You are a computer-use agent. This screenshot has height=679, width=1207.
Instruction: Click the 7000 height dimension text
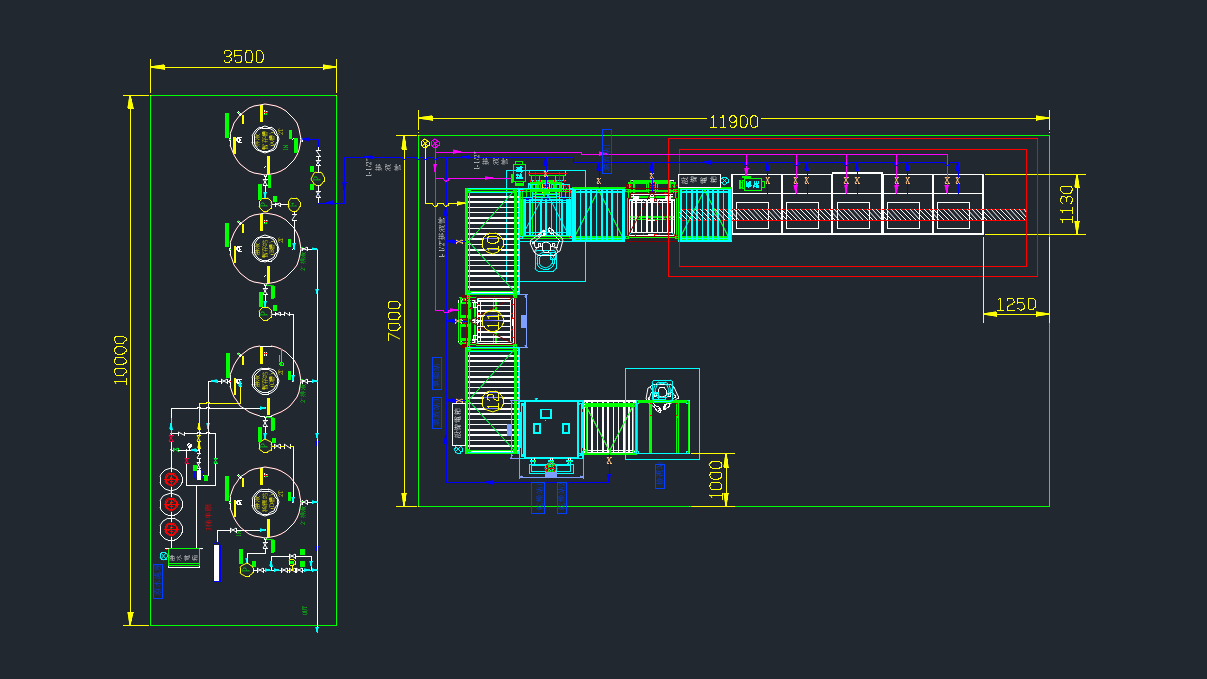point(396,320)
